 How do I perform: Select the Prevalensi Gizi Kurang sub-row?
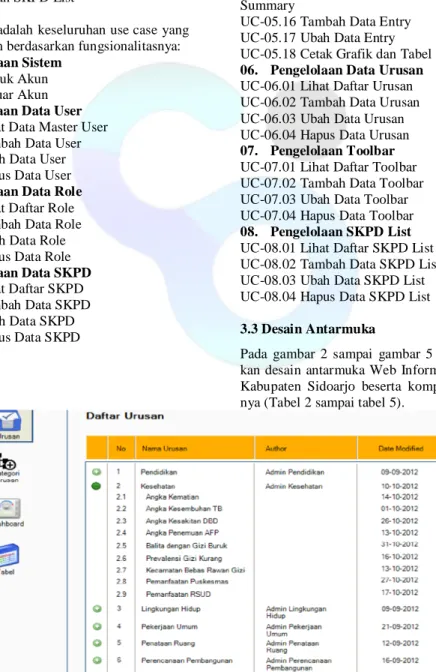pyautogui.click(x=184, y=558)
